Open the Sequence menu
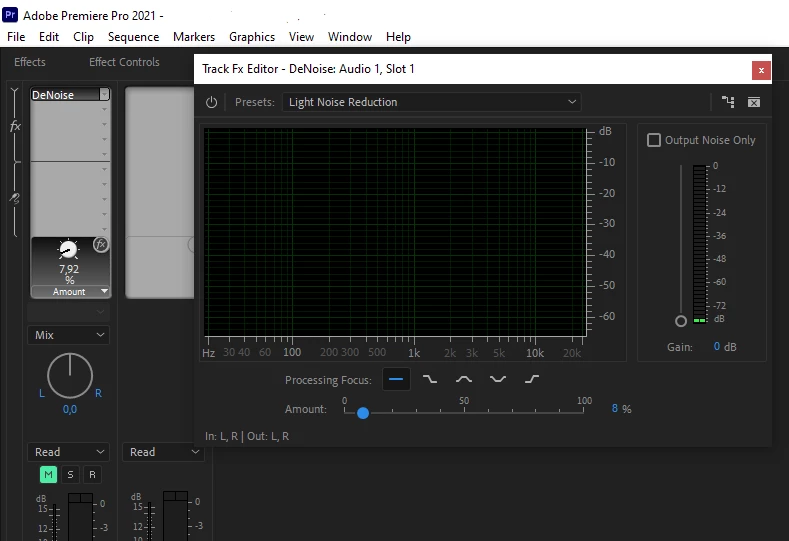The width and height of the screenshot is (789, 541). (x=133, y=37)
